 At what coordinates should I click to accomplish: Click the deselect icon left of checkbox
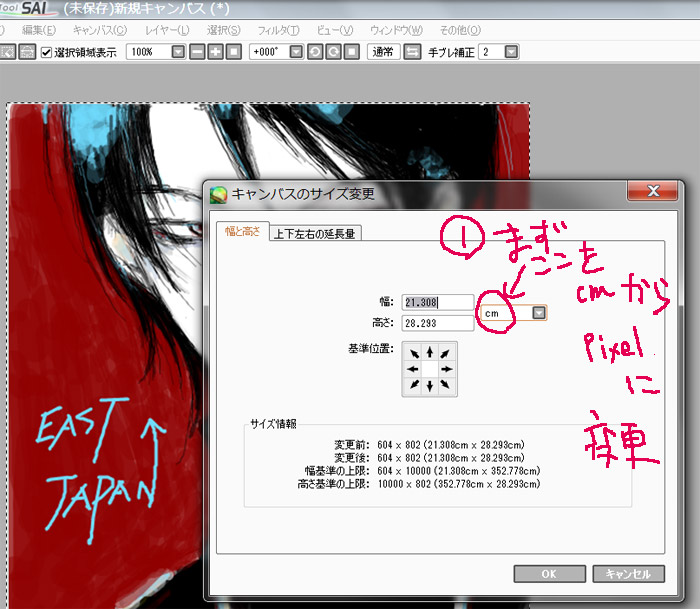pos(8,52)
